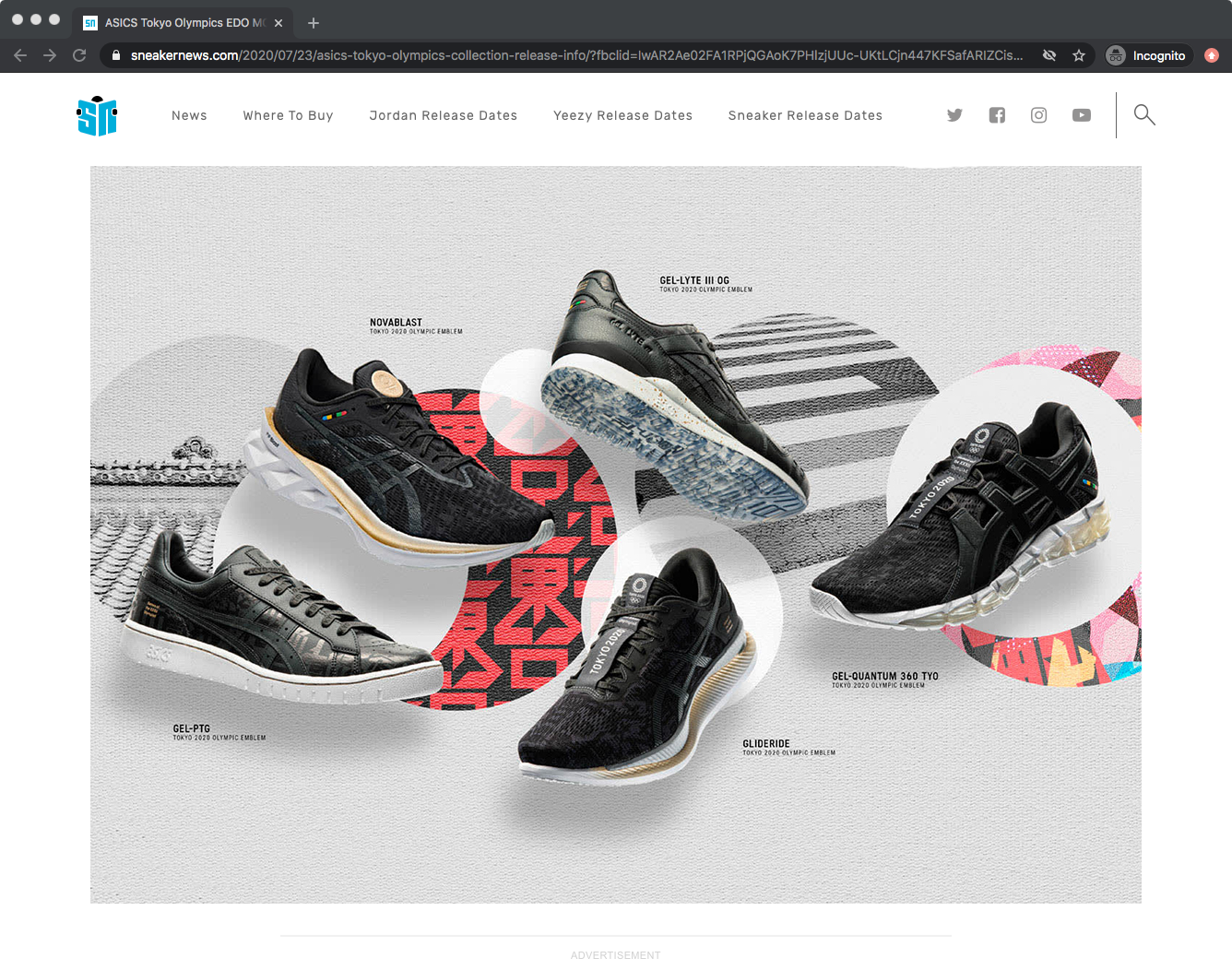This screenshot has height=970, width=1232.
Task: Open the YouTube channel icon
Action: pyautogui.click(x=1082, y=115)
